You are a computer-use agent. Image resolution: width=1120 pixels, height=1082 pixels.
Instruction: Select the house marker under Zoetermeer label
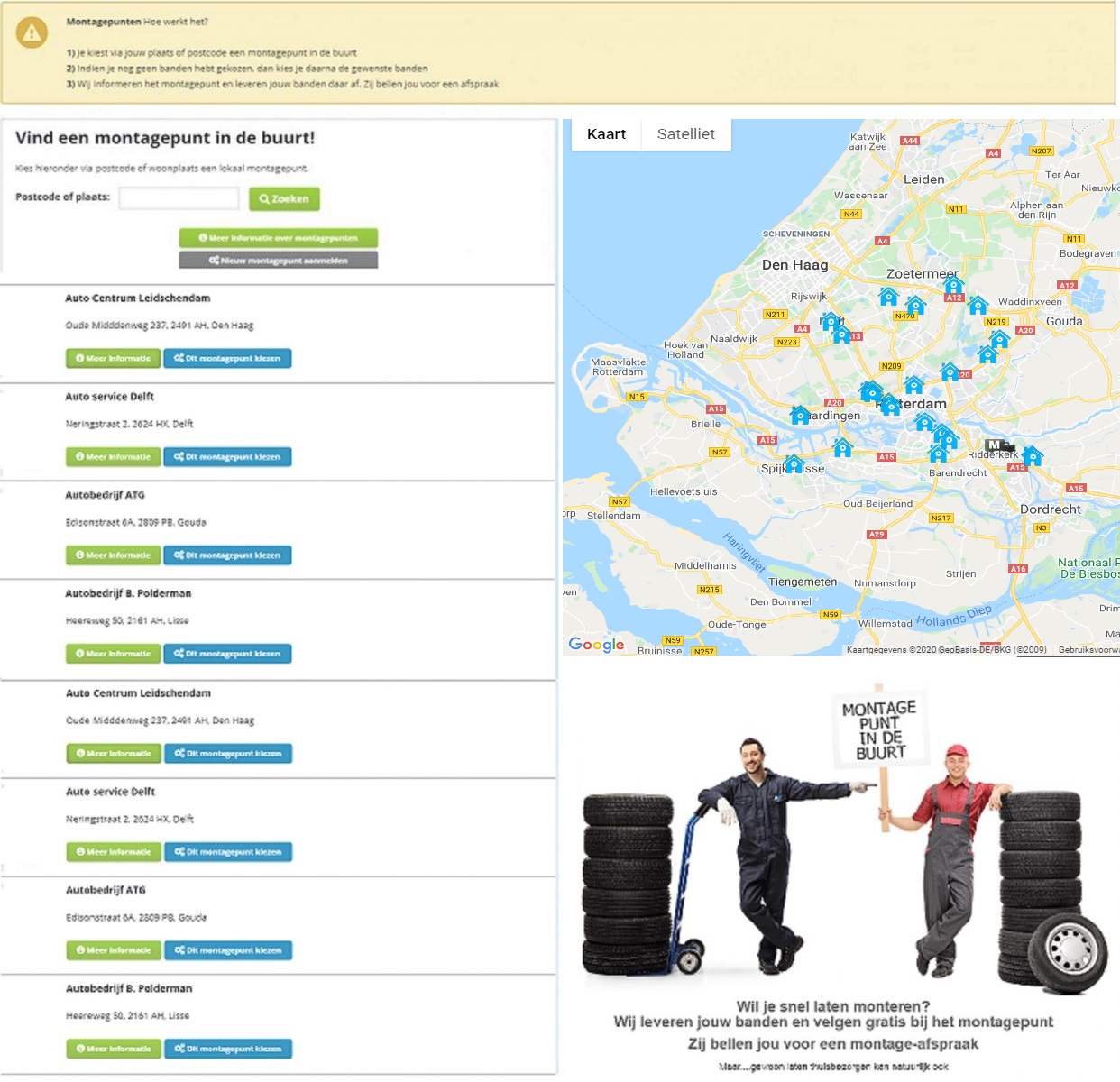click(x=953, y=286)
